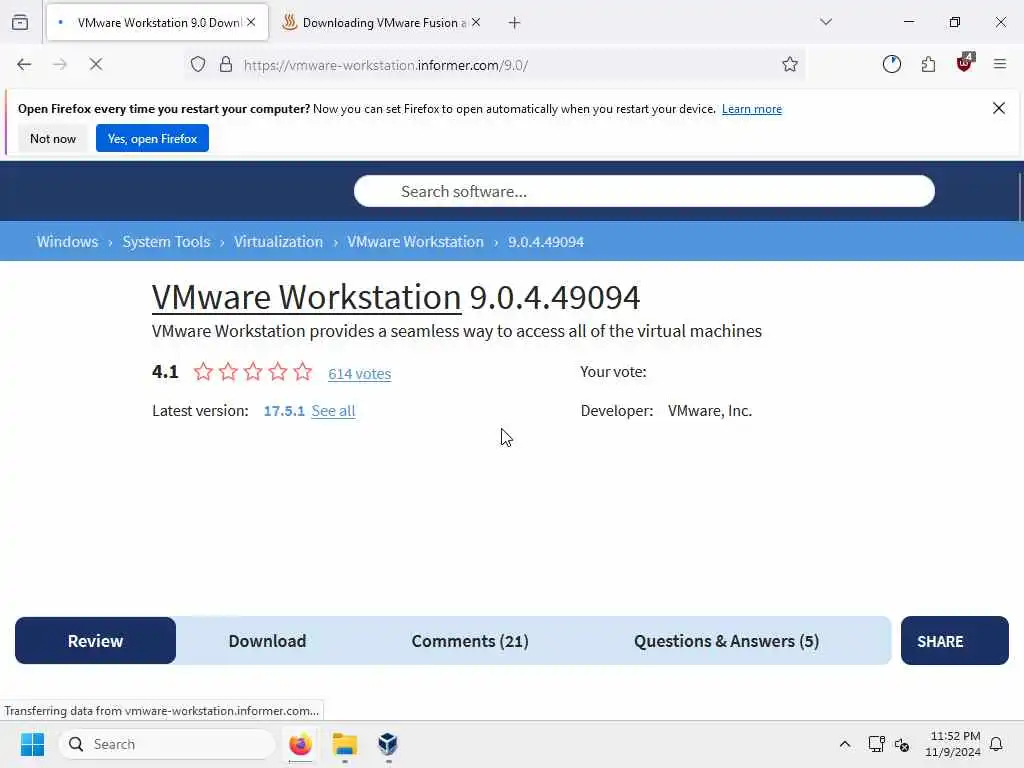Open the Firefox hamburger menu

click(x=1000, y=64)
